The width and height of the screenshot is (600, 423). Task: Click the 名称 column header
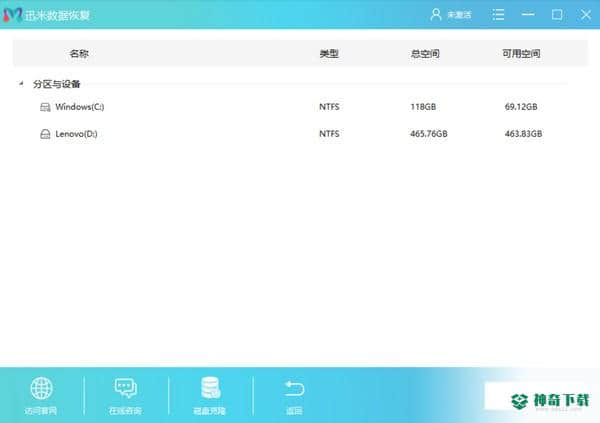tap(79, 54)
